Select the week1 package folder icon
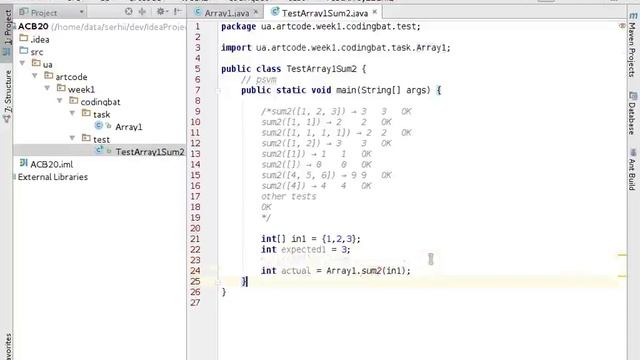Image resolution: width=640 pixels, height=360 pixels. click(61, 88)
